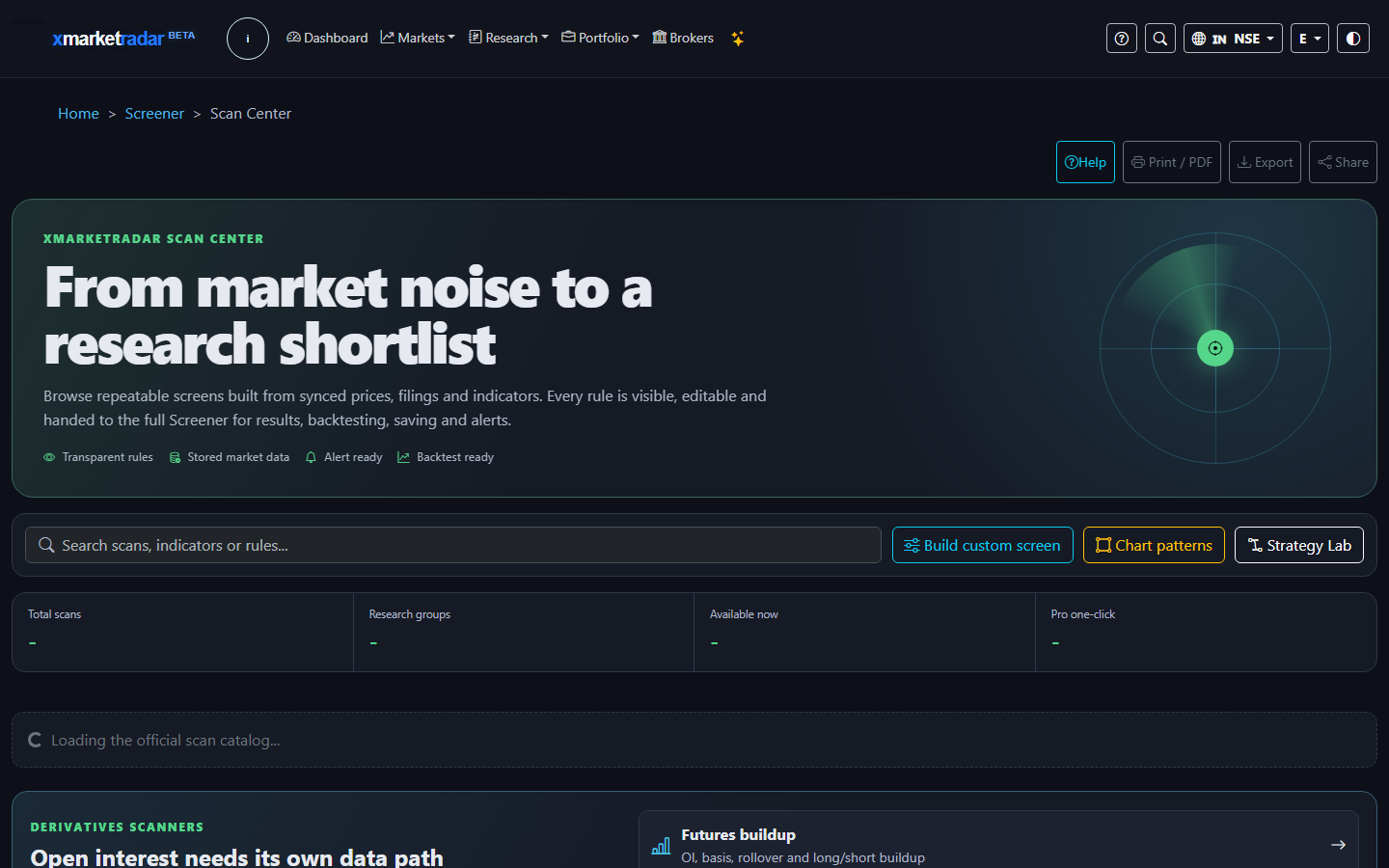
Task: Open the search magnifier icon in navbar
Action: (1160, 39)
